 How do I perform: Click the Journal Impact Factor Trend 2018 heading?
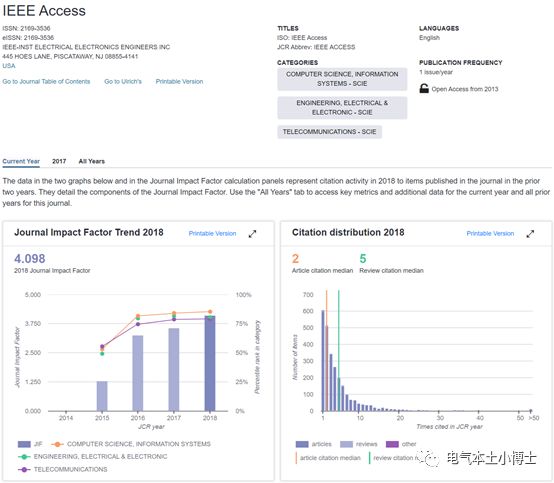pos(89,232)
